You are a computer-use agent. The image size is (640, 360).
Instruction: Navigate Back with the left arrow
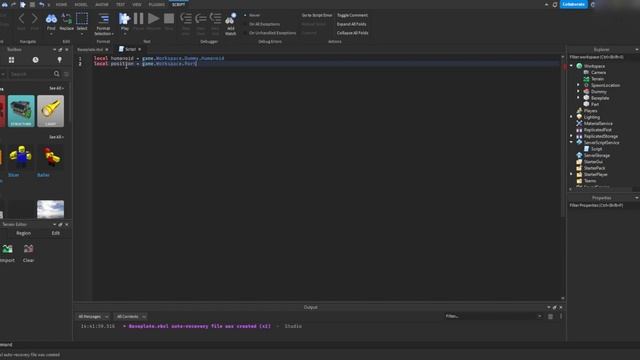tap(21, 18)
